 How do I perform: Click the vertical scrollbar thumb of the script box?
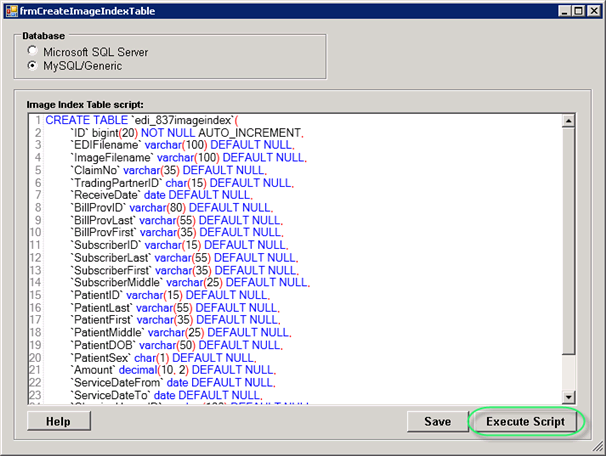click(568, 240)
